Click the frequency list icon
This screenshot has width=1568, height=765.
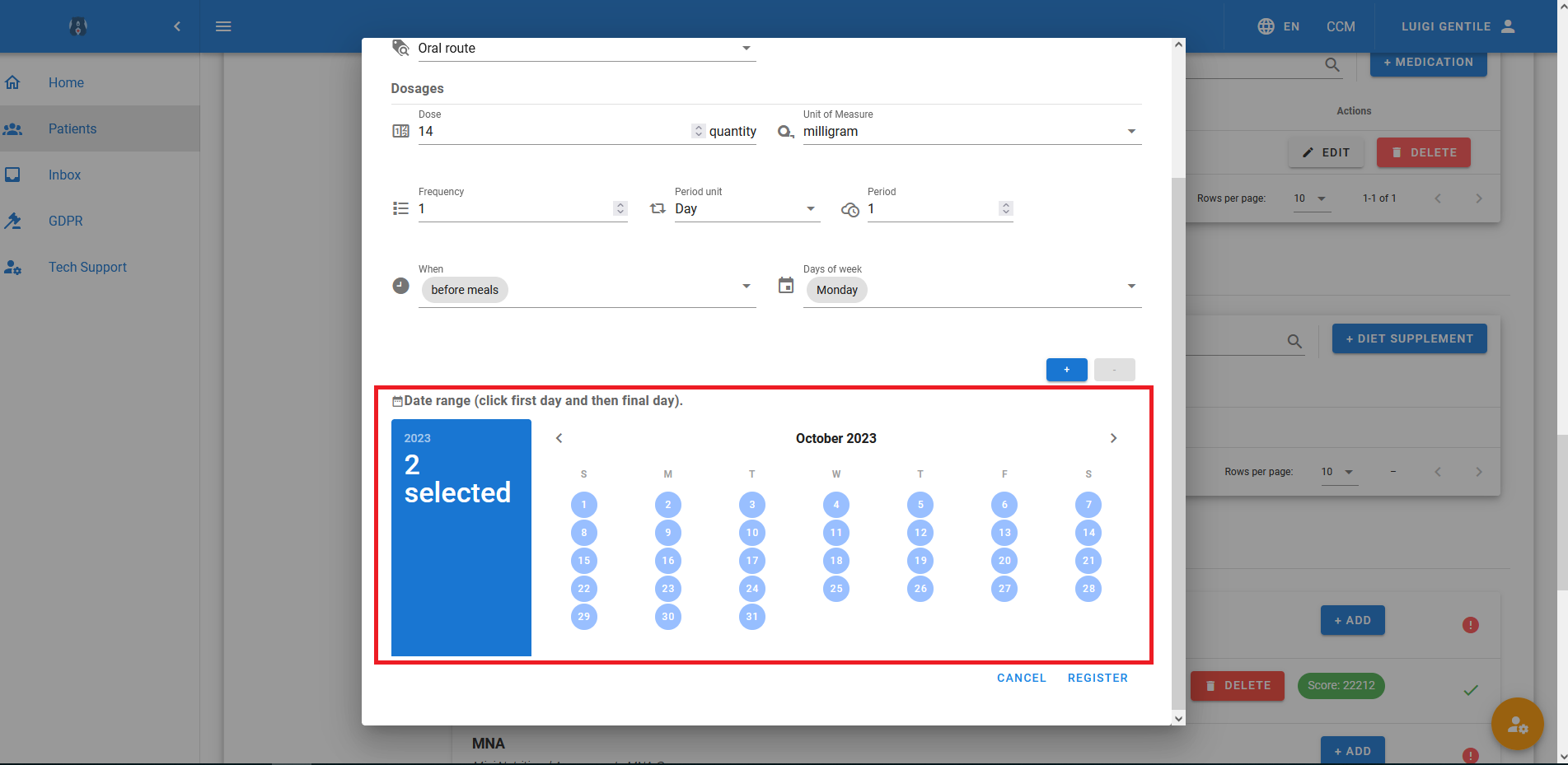(x=400, y=208)
